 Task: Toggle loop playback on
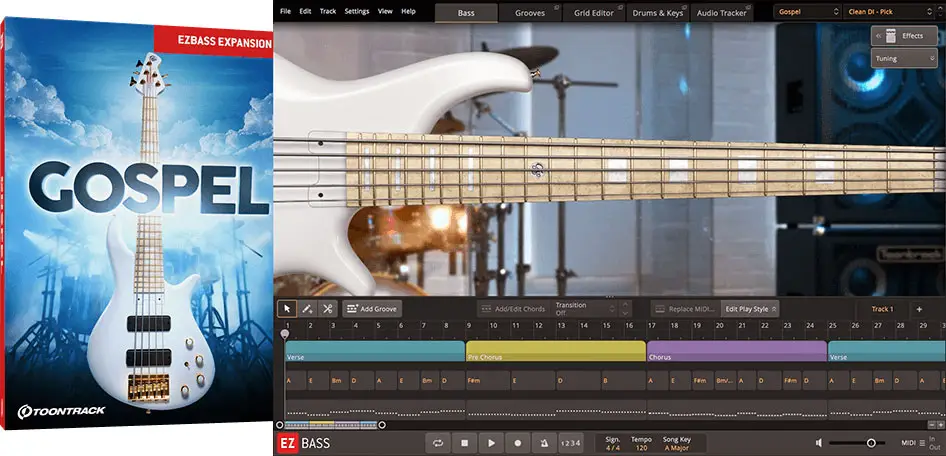point(438,443)
